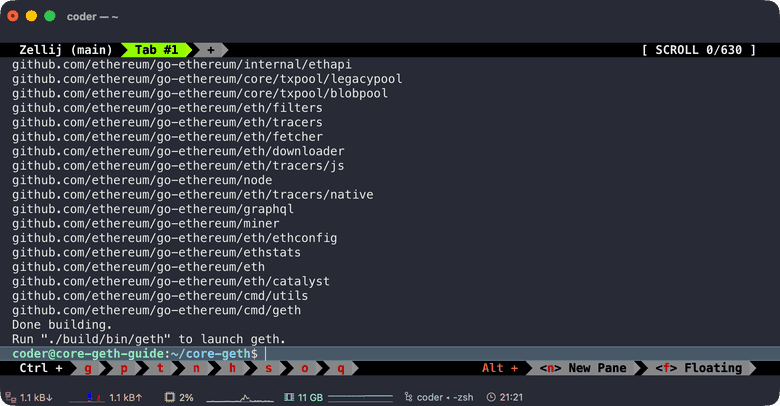
Task: Click the 21:21 time display
Action: [x=511, y=398]
